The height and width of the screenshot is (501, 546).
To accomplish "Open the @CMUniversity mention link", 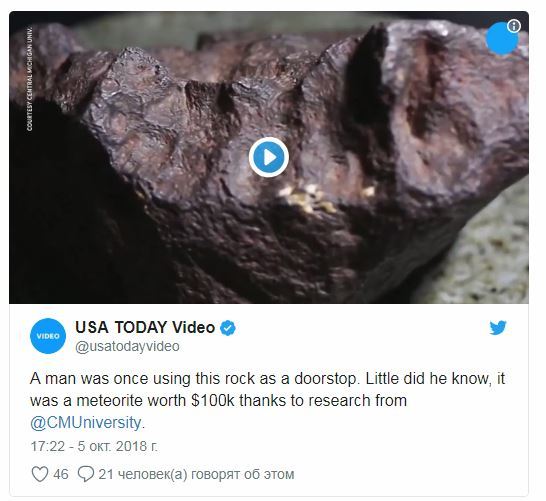I will pyautogui.click(x=85, y=423).
